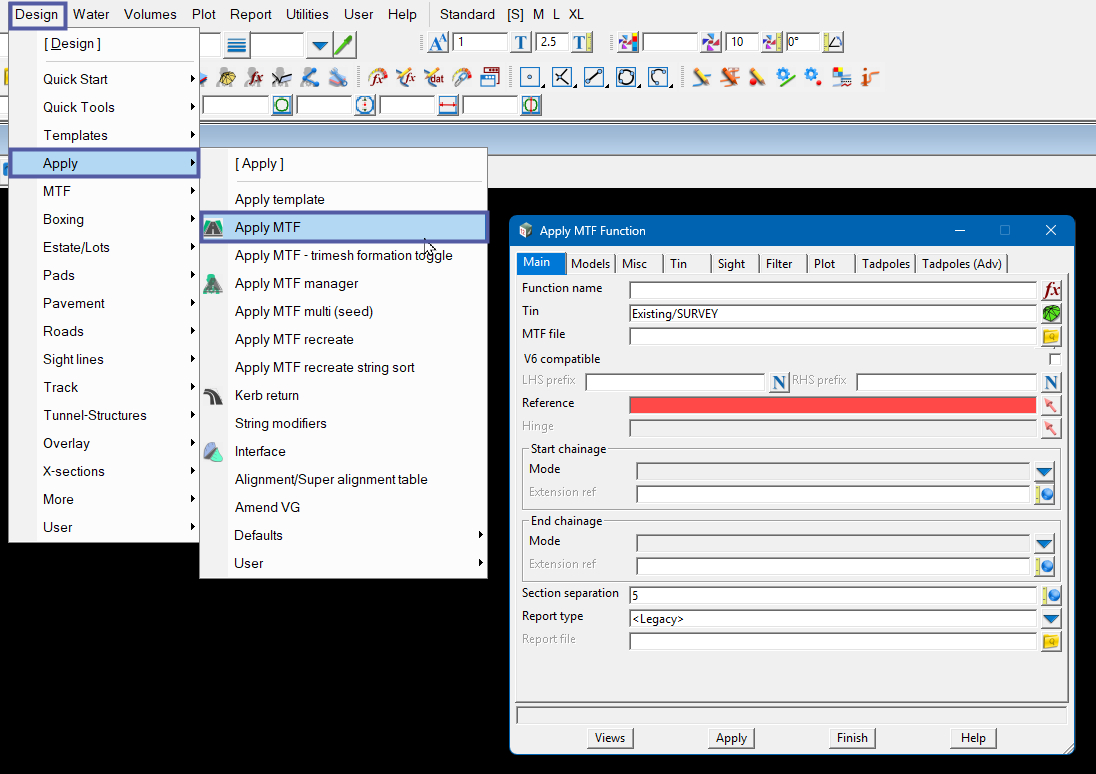
Task: Click the text height T icon
Action: [520, 43]
